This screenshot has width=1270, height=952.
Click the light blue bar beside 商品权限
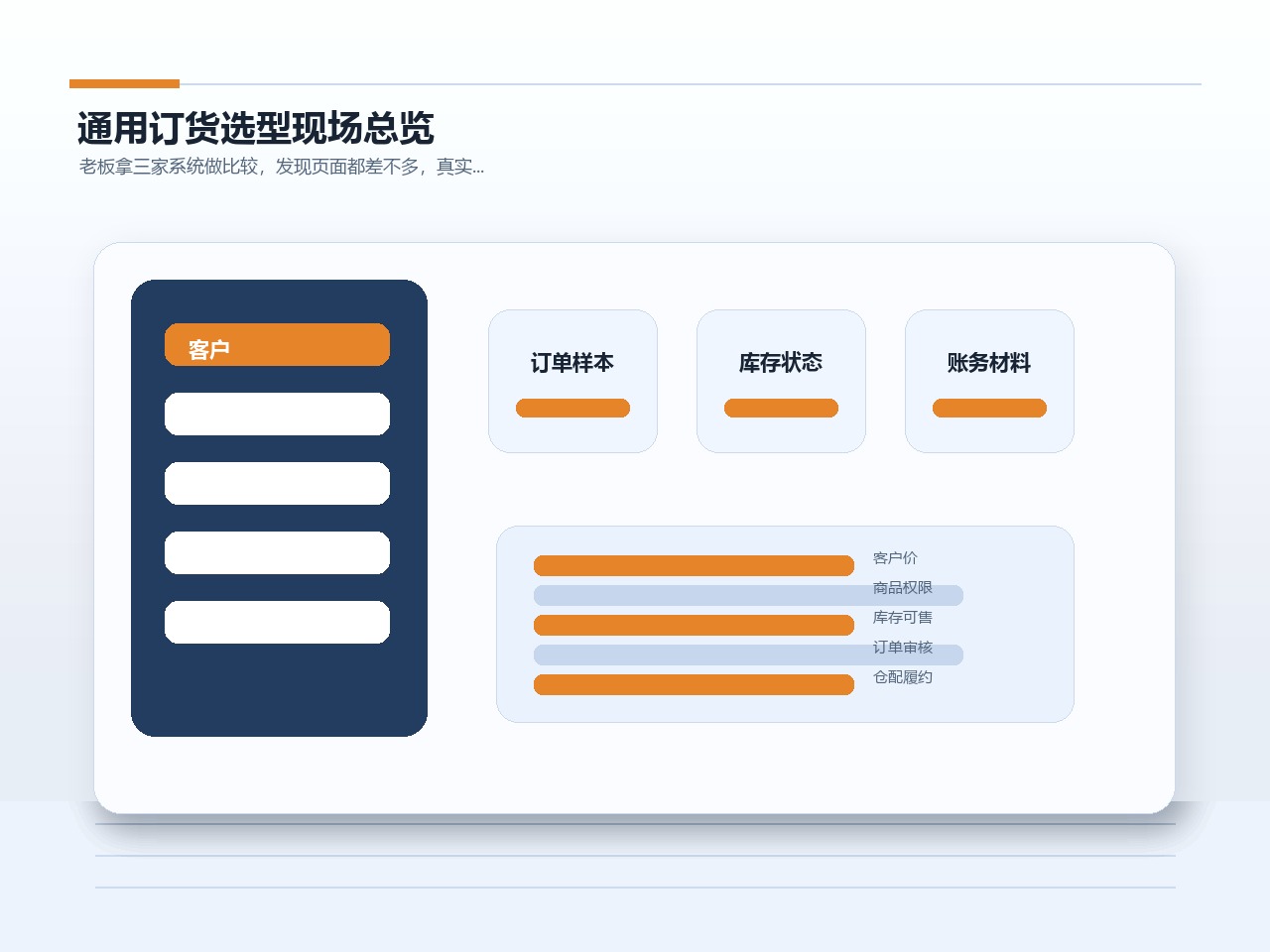click(x=748, y=595)
